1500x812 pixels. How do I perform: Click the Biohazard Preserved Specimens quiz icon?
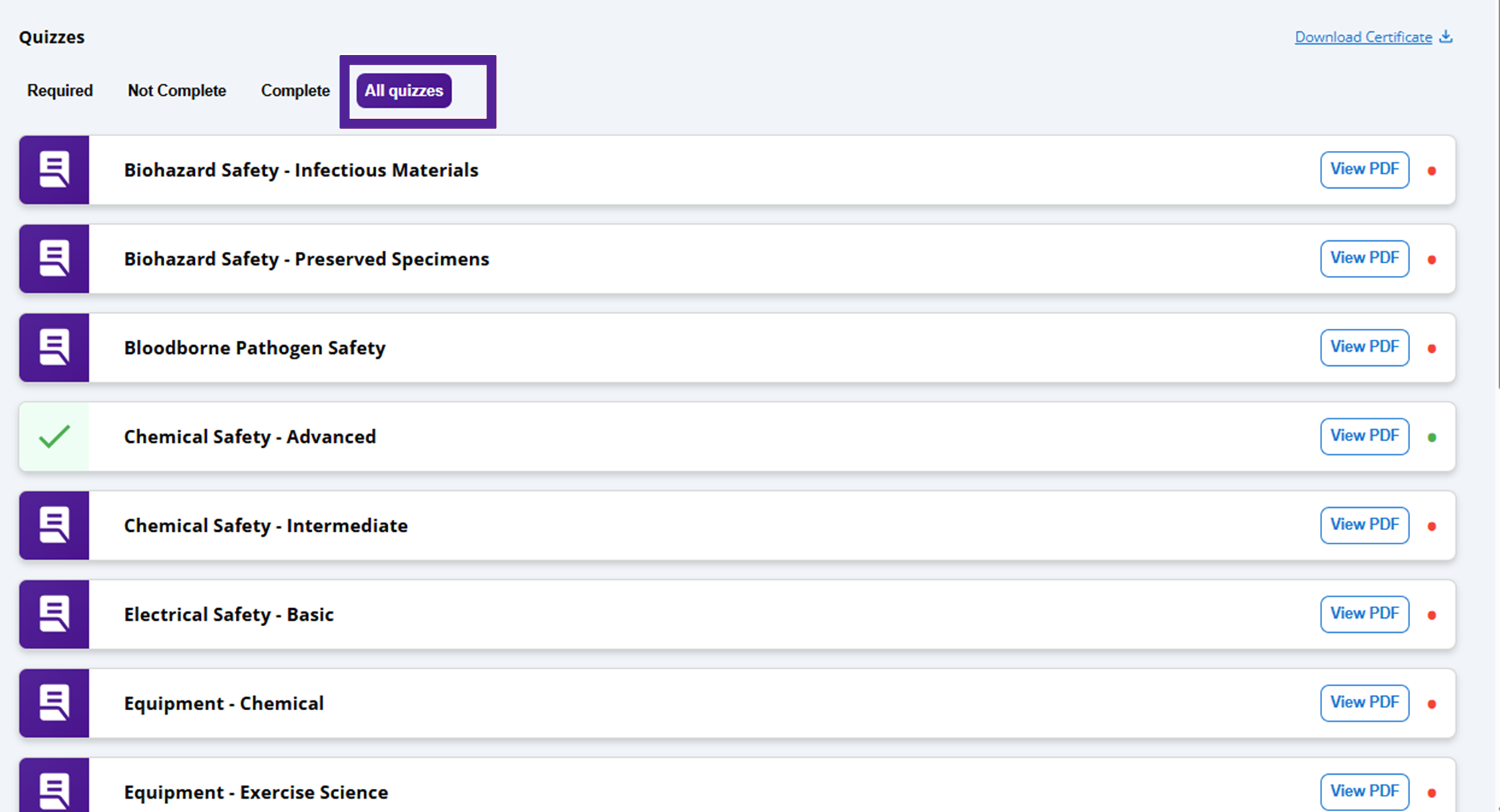point(54,259)
